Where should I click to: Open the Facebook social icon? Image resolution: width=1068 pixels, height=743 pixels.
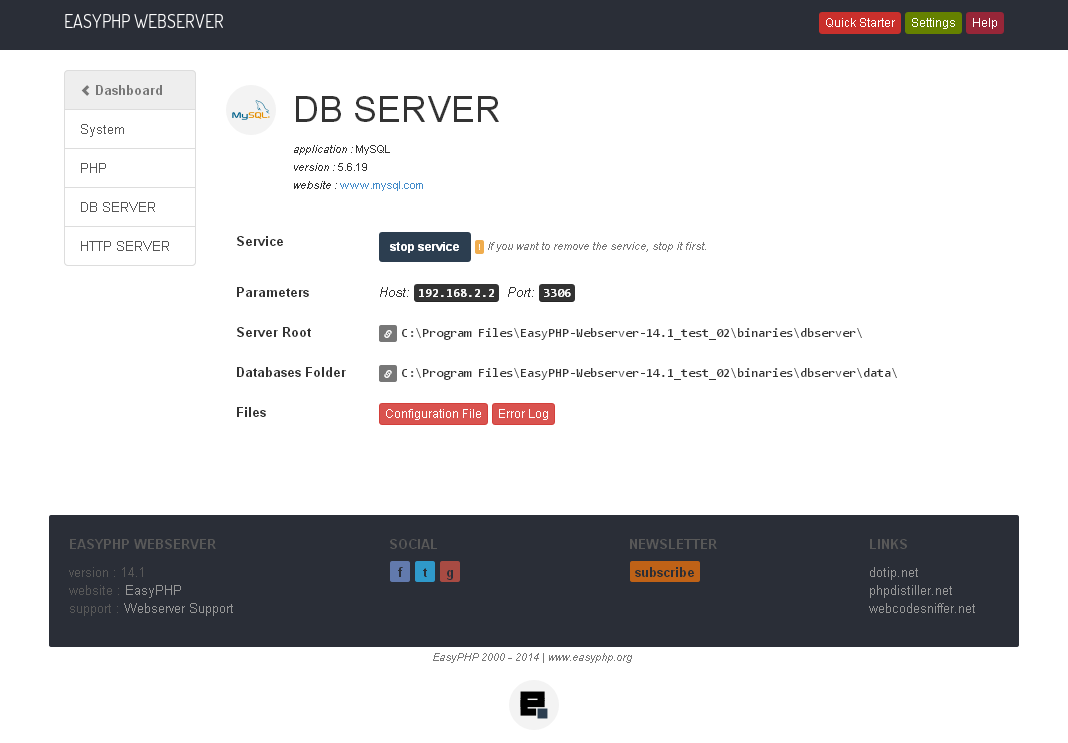point(400,572)
